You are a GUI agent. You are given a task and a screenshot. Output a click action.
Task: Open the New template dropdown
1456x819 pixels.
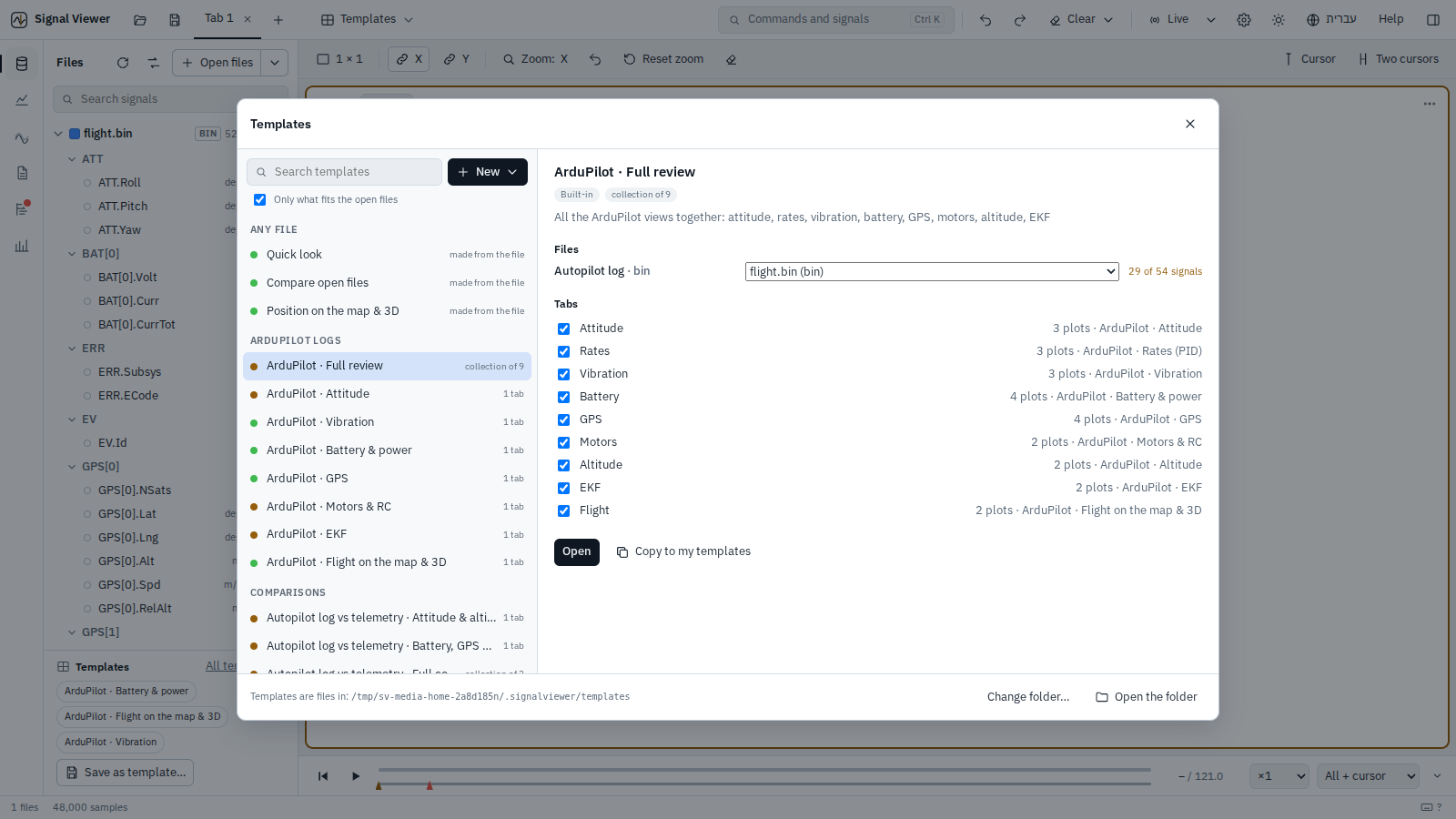(488, 172)
